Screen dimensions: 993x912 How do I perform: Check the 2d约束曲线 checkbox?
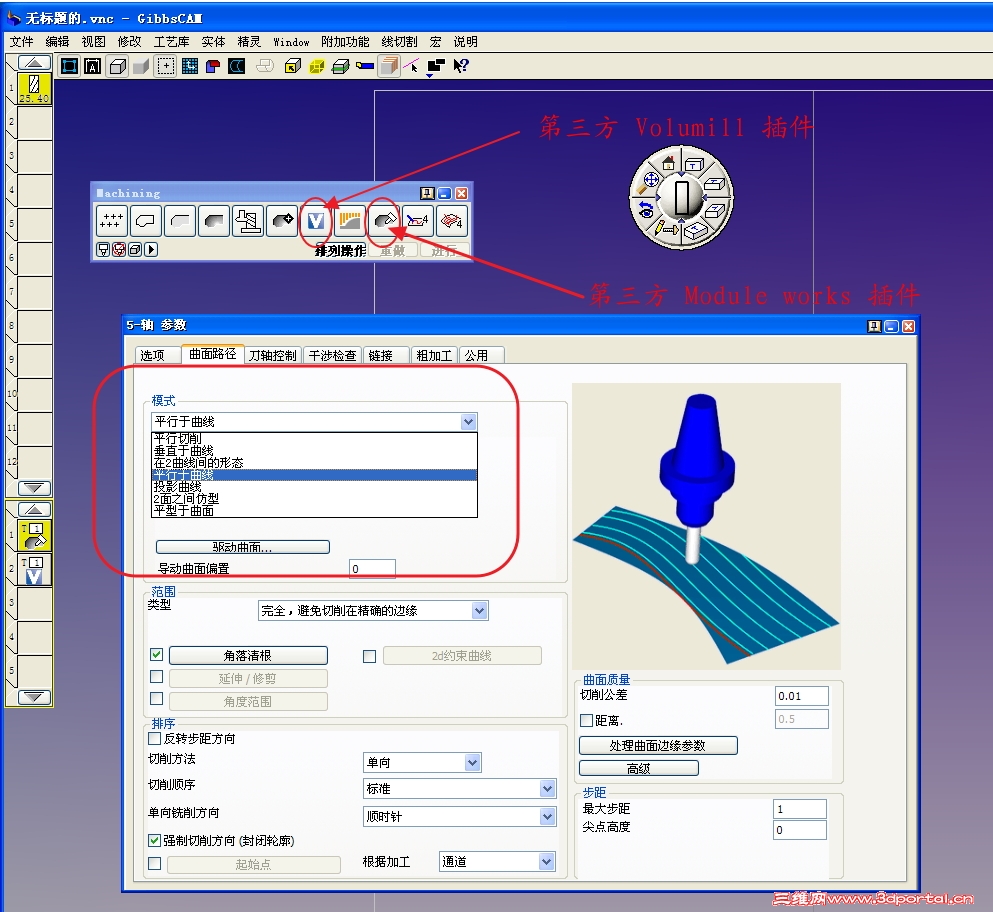coord(369,656)
